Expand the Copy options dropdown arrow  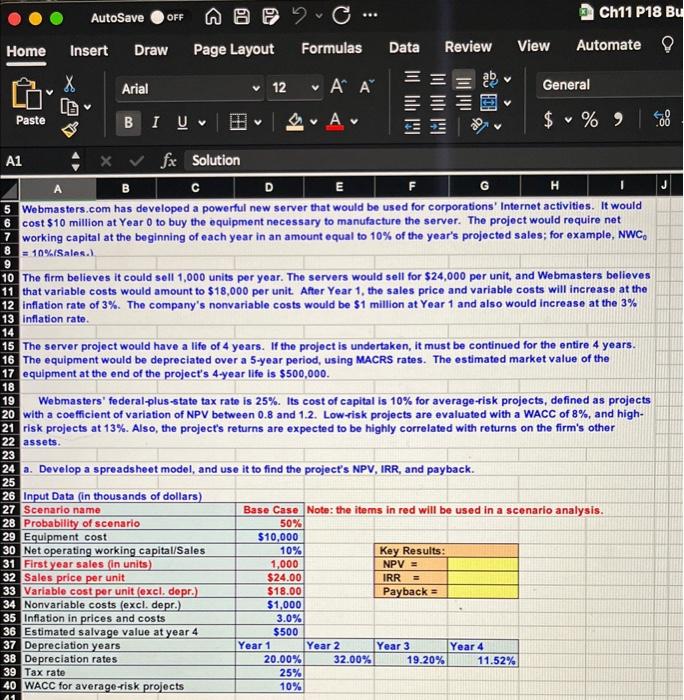(88, 107)
